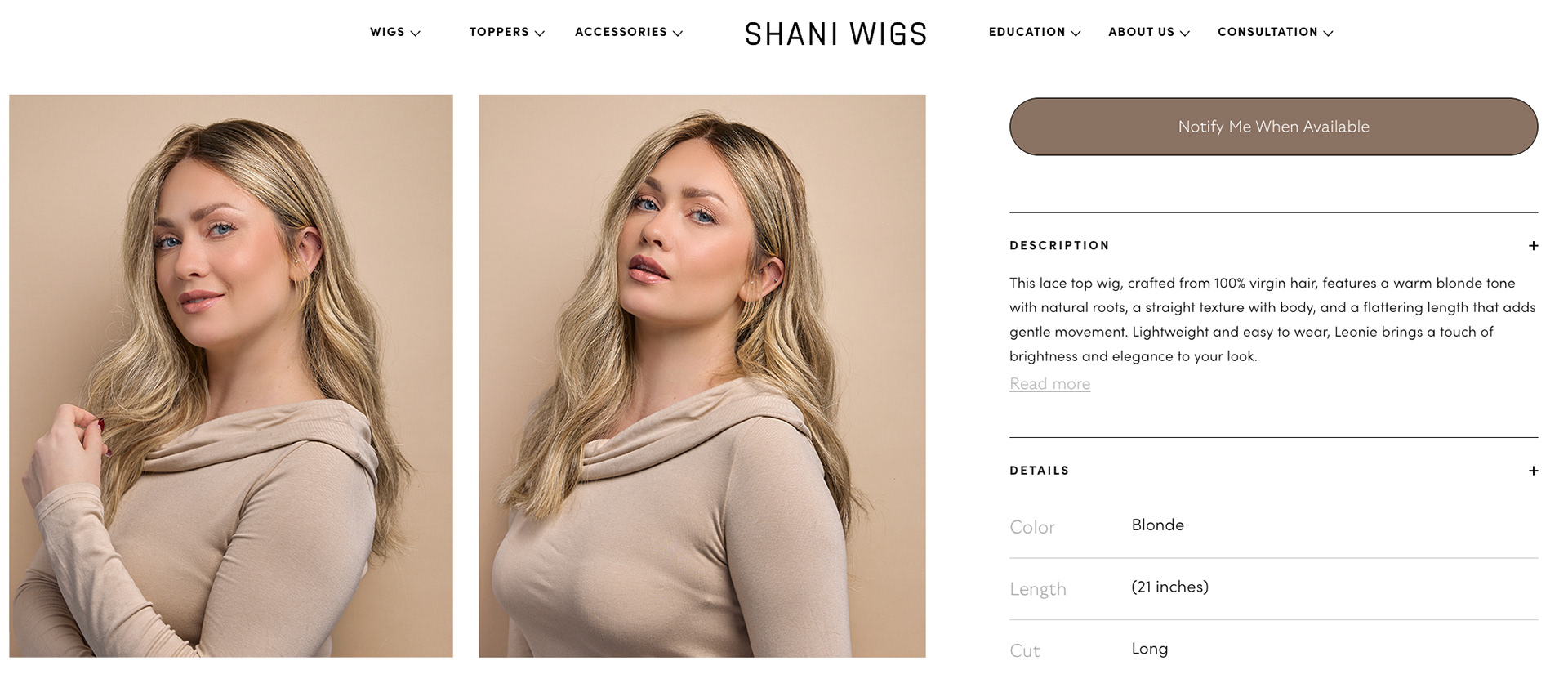Click the chevron beside About Us

tap(1185, 34)
